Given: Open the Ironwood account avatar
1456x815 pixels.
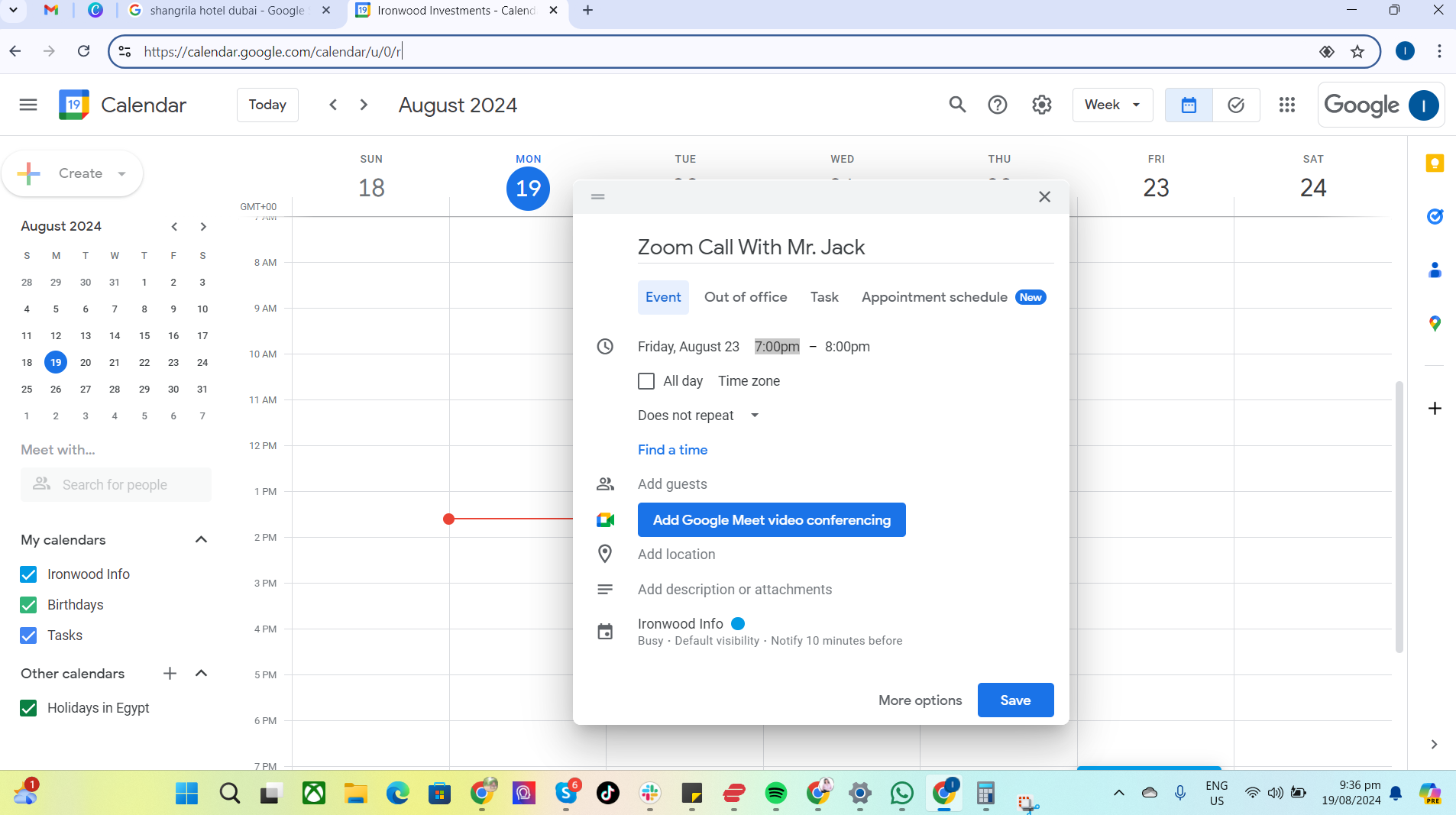Looking at the screenshot, I should [x=1423, y=105].
